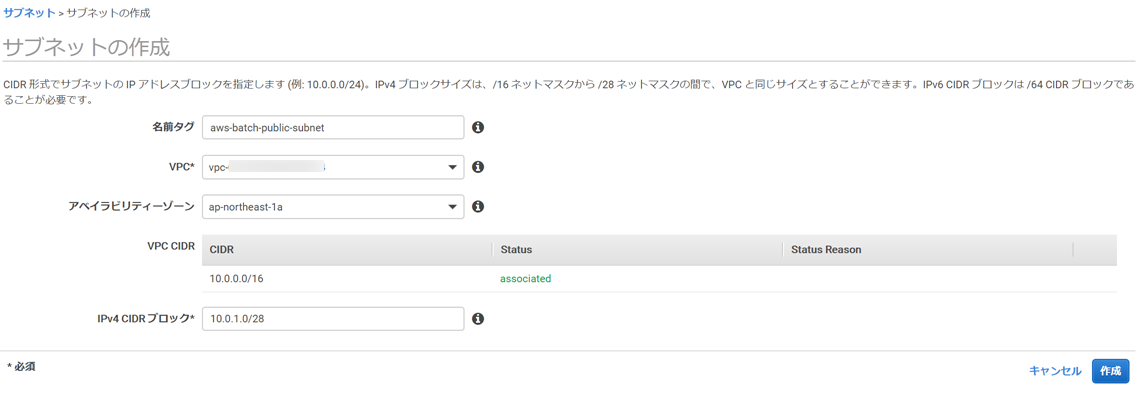
Task: Go to サブネット in the breadcrumb
Action: 29,13
